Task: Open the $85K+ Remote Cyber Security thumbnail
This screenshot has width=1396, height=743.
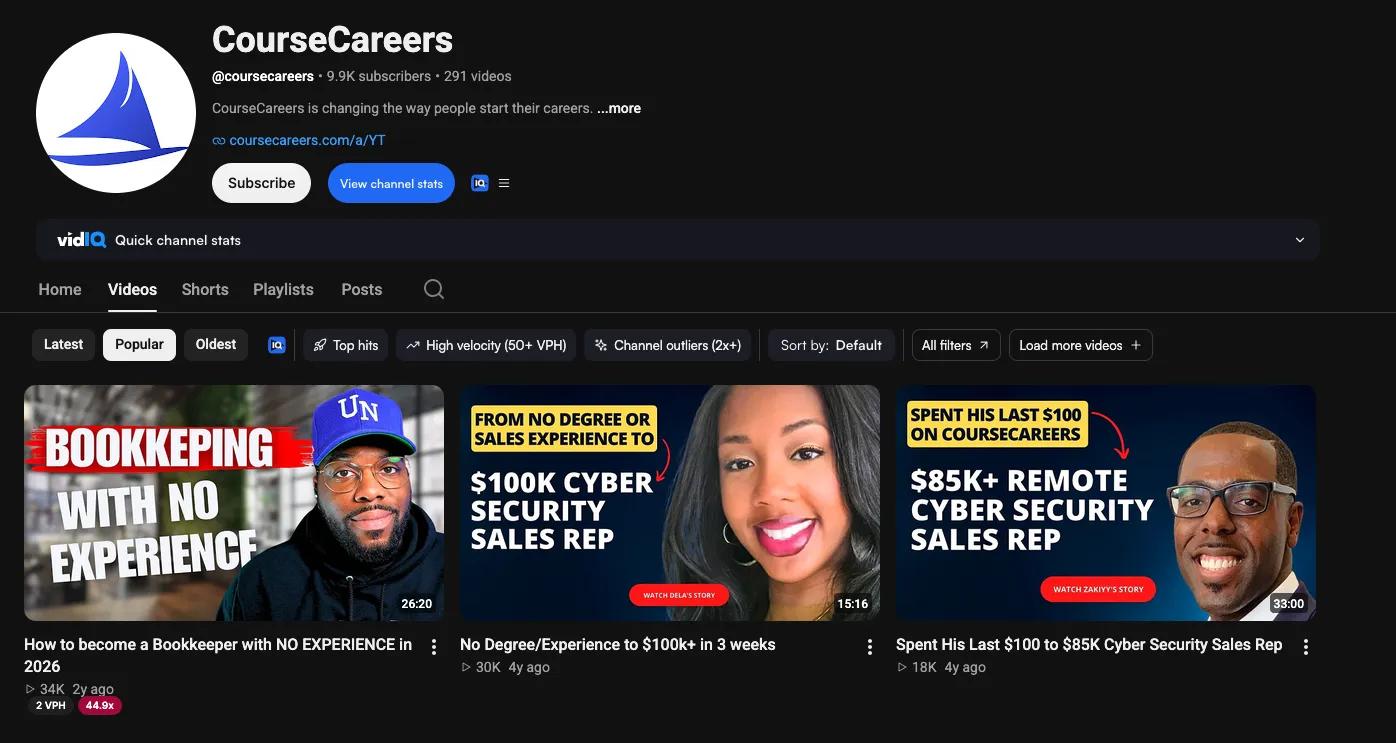Action: (1106, 503)
